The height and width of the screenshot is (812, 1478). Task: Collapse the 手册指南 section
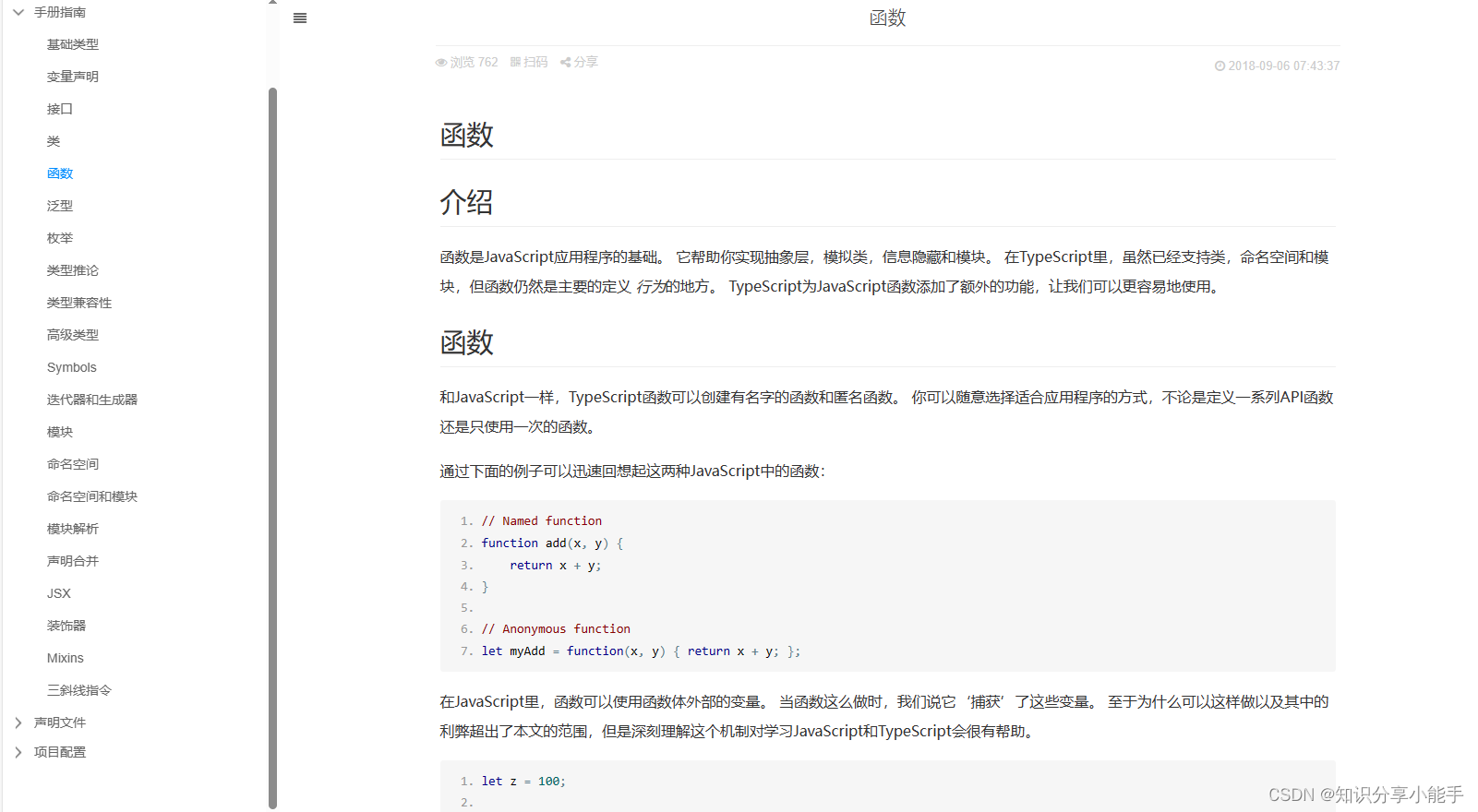click(18, 13)
